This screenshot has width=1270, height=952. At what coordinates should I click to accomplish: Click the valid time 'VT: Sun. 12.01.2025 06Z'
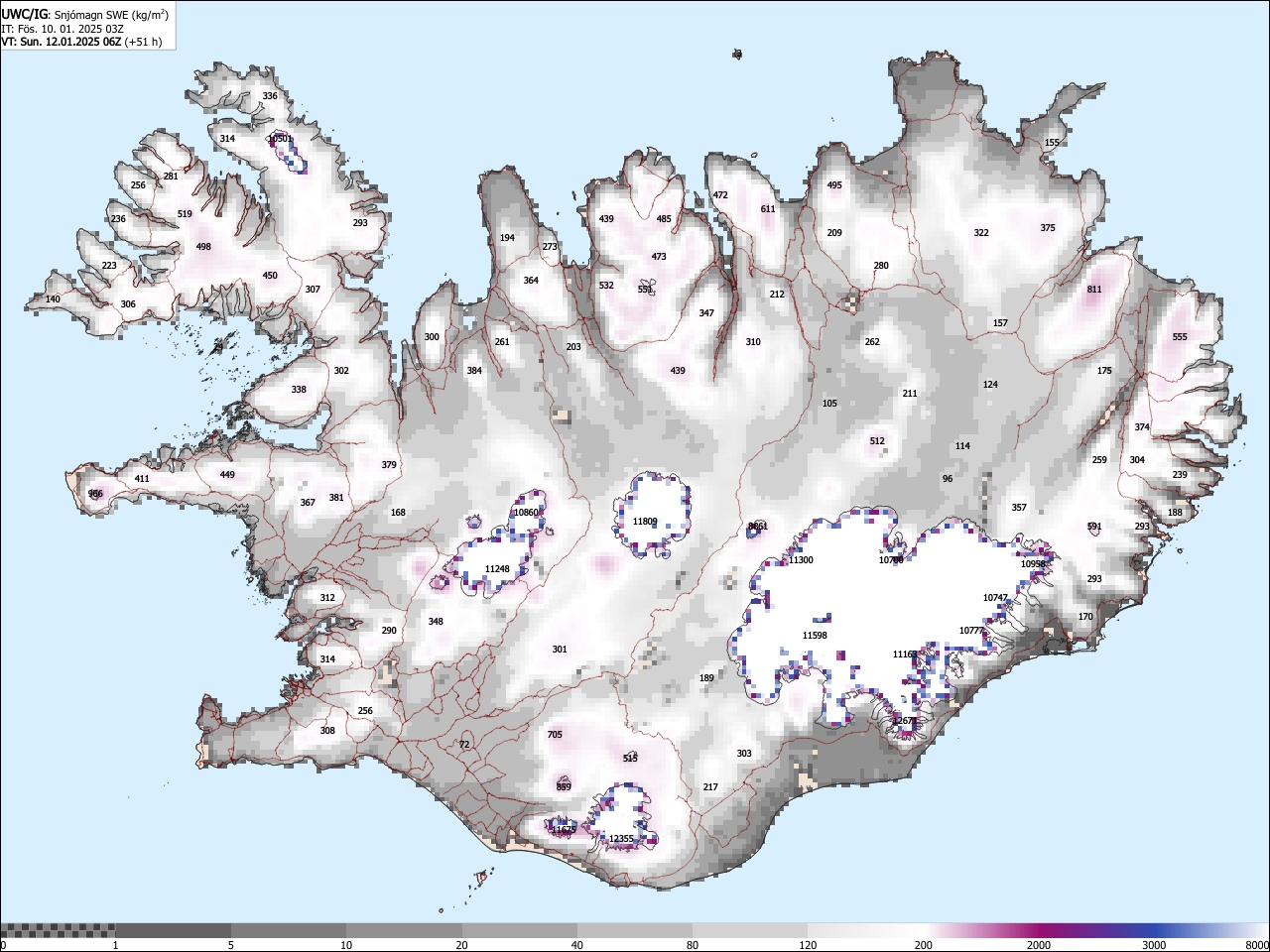tap(62, 42)
